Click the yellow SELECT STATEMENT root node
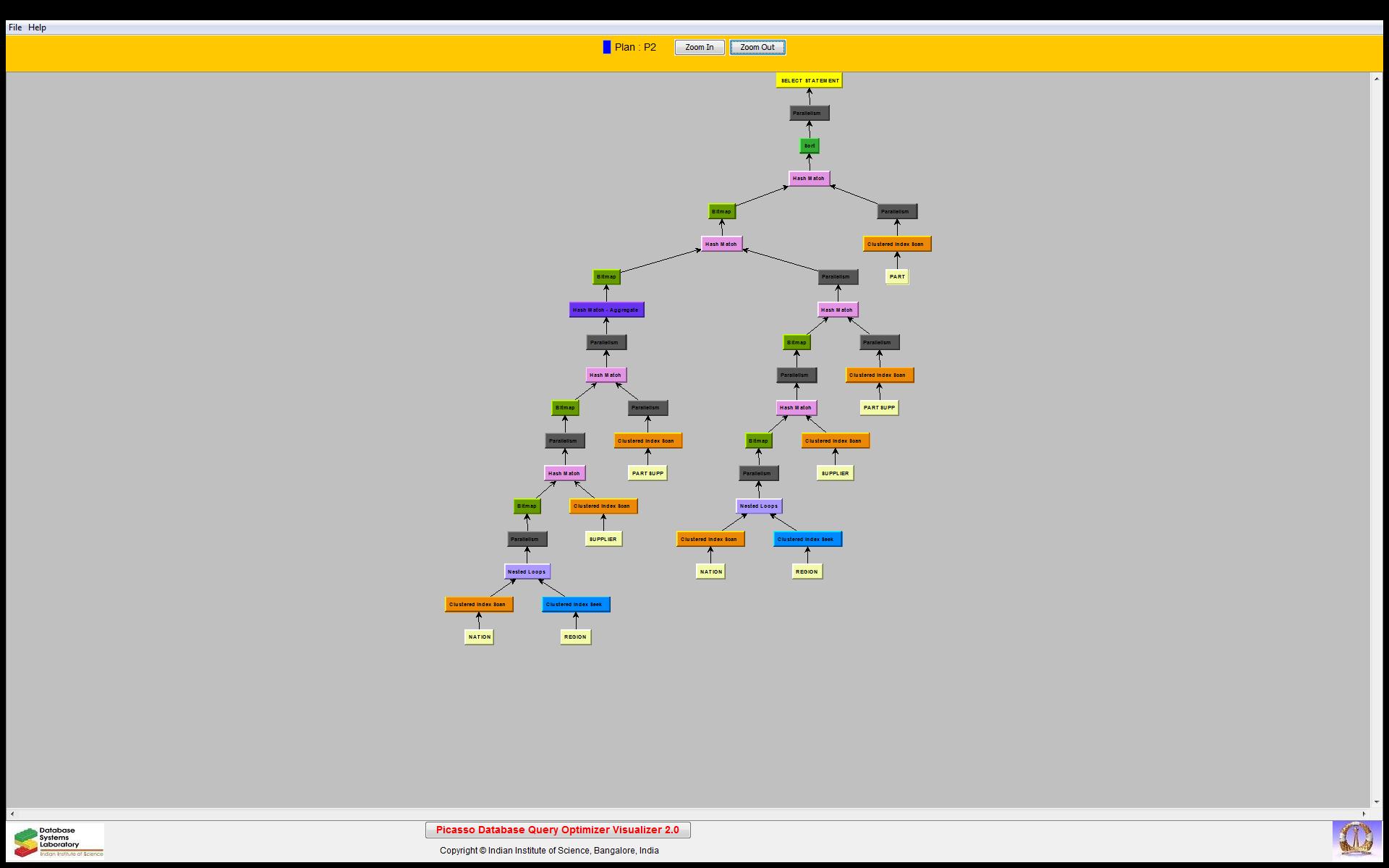The image size is (1389, 868). (809, 80)
